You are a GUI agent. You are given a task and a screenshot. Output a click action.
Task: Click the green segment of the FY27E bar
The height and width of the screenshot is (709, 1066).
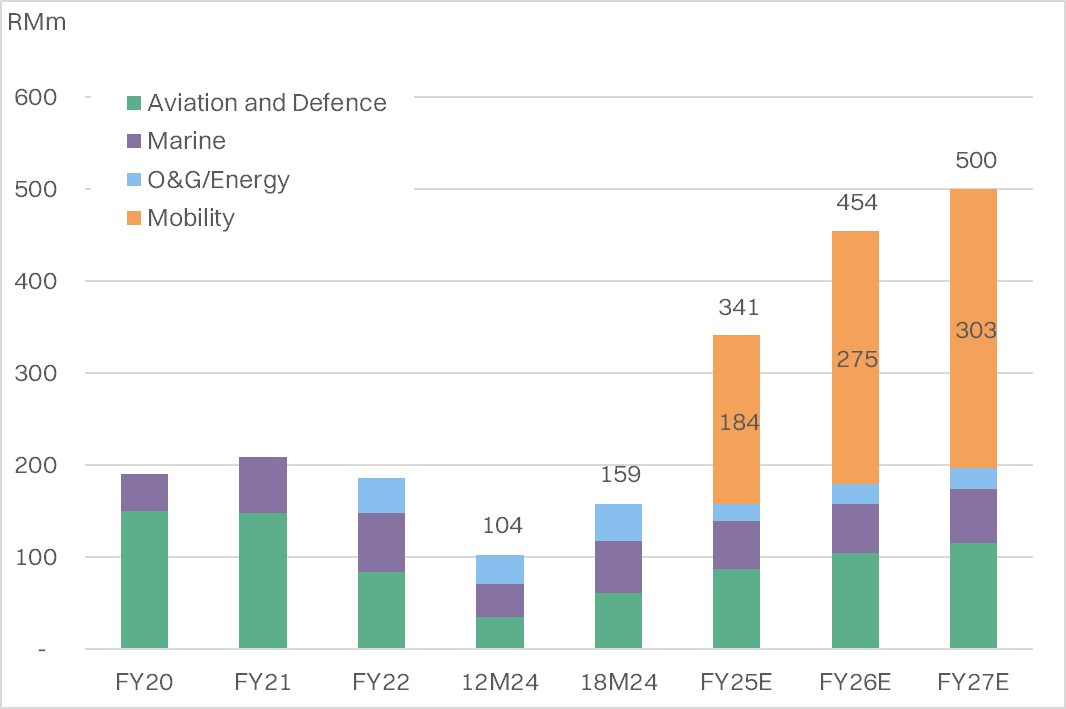[974, 596]
